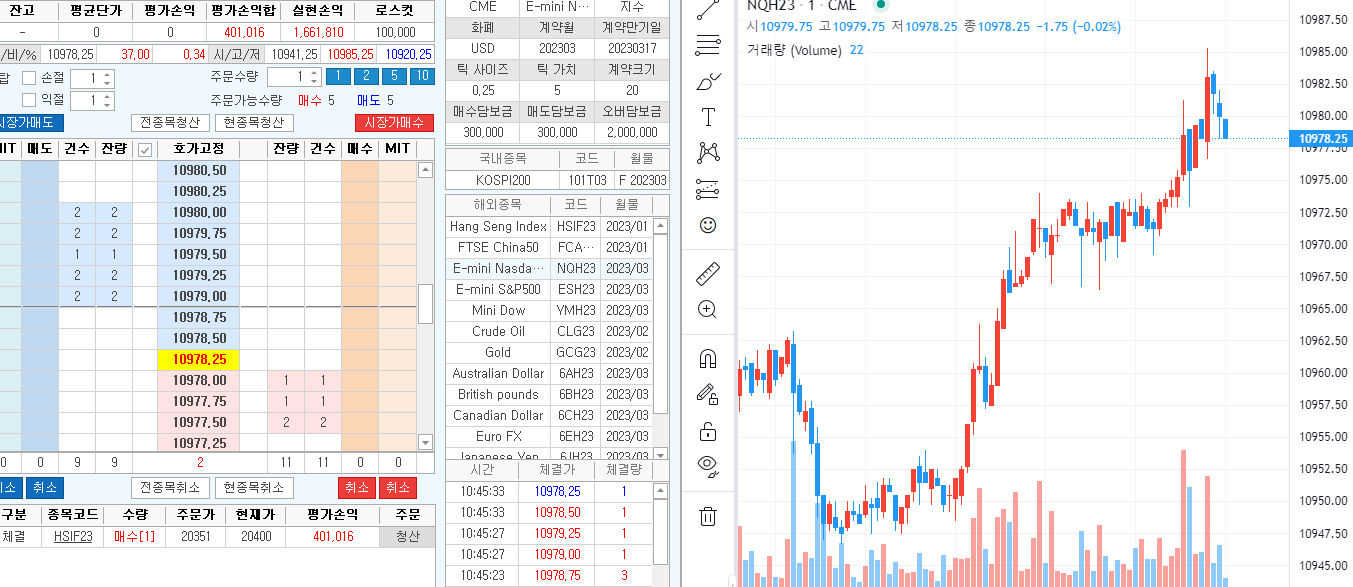This screenshot has width=1353, height=587.
Task: Click the 전종목취소 cancel-all button
Action: click(x=170, y=488)
